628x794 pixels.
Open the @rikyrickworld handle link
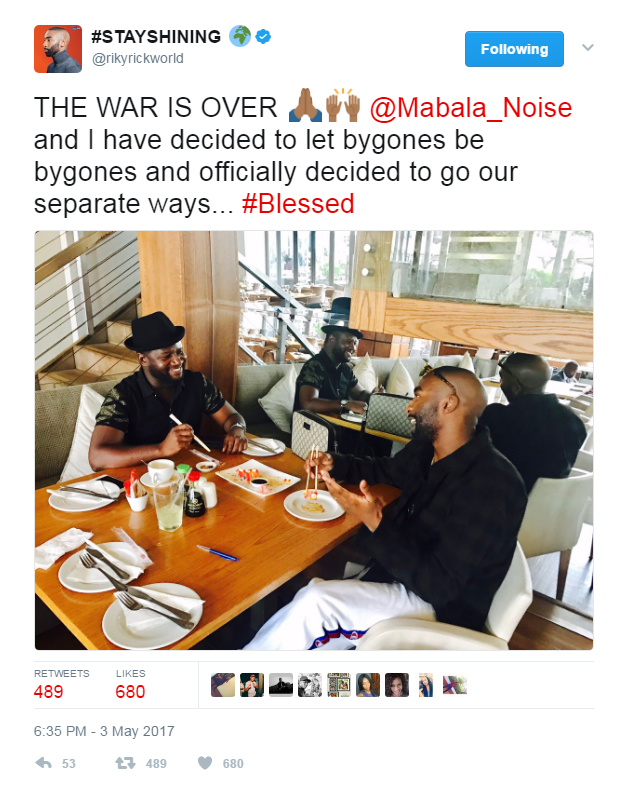tap(138, 59)
